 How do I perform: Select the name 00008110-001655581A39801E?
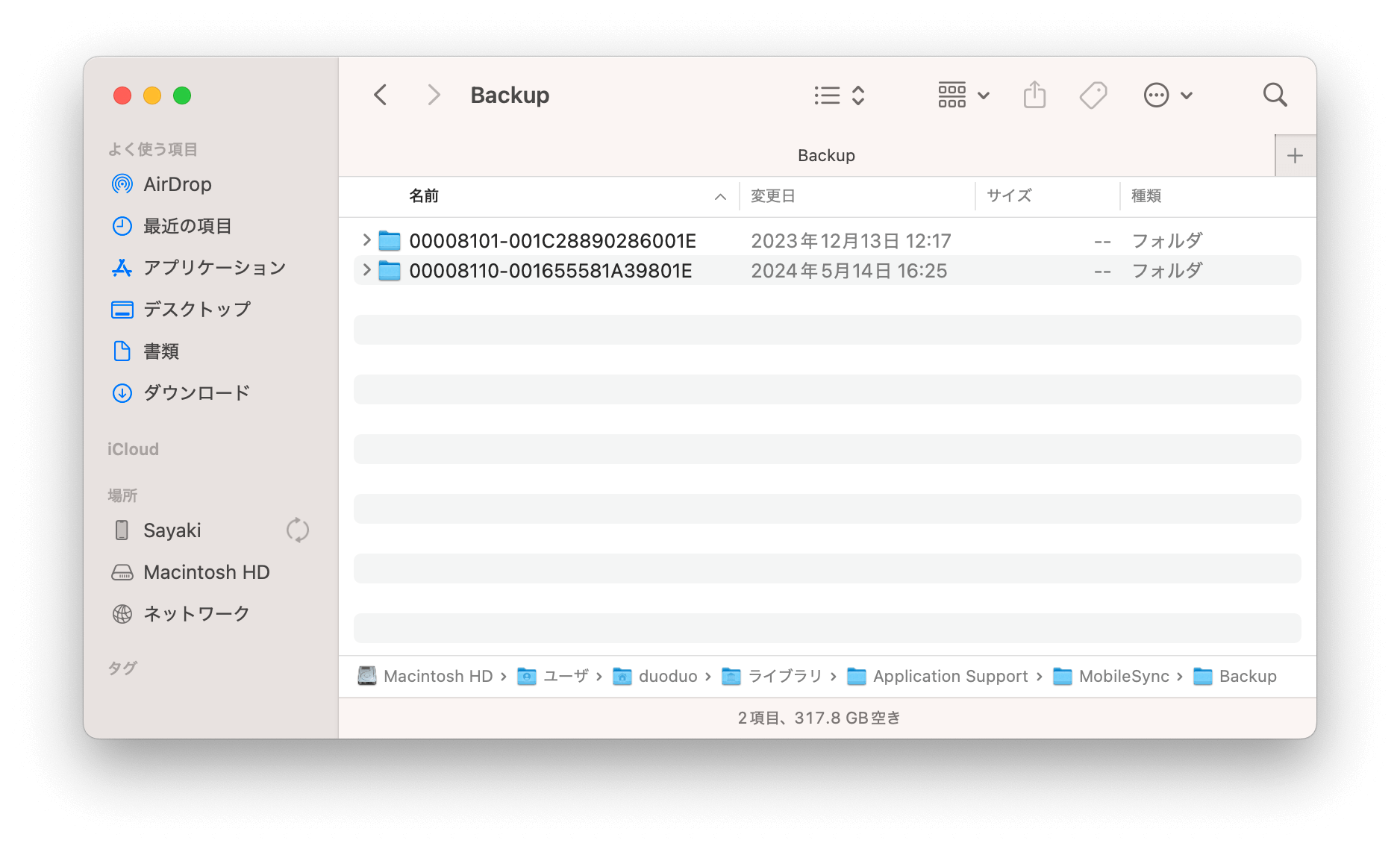(x=550, y=271)
